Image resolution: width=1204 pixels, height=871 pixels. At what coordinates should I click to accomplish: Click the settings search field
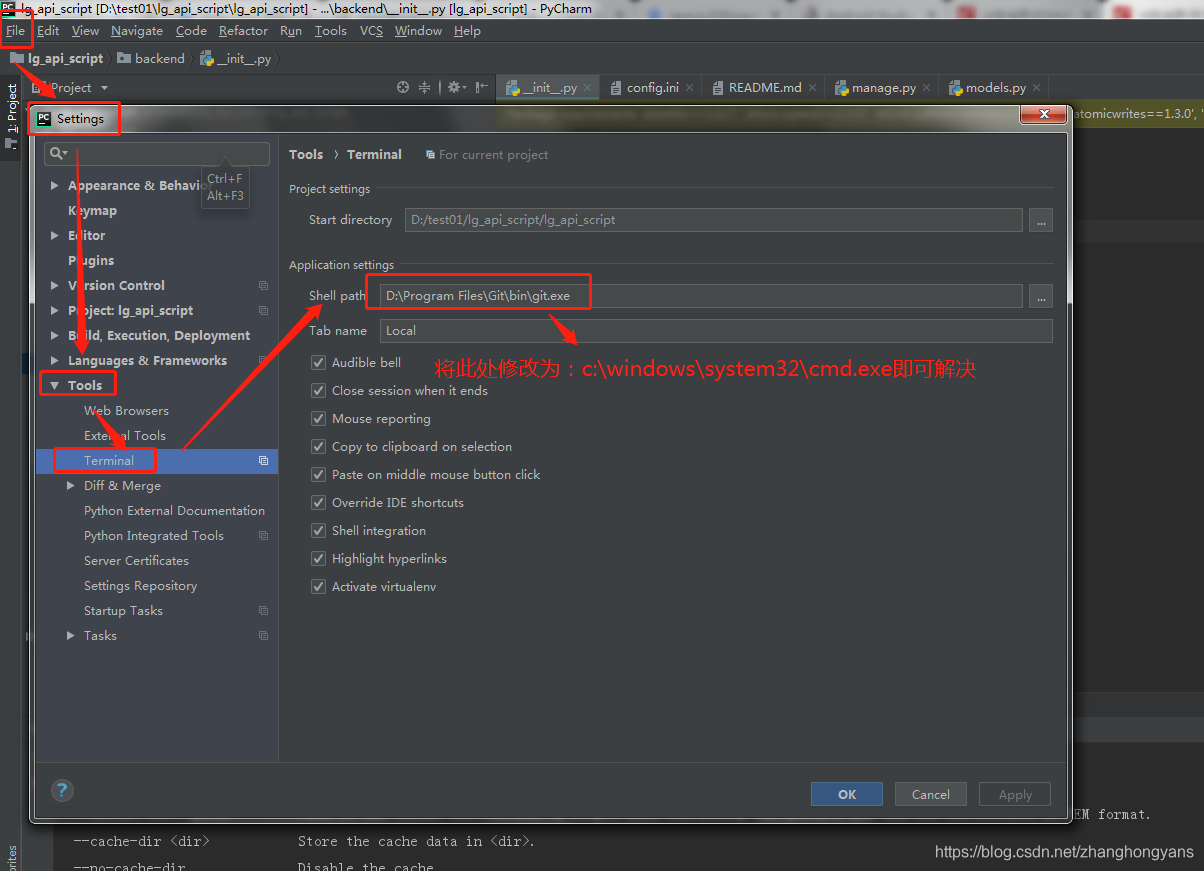[x=157, y=154]
